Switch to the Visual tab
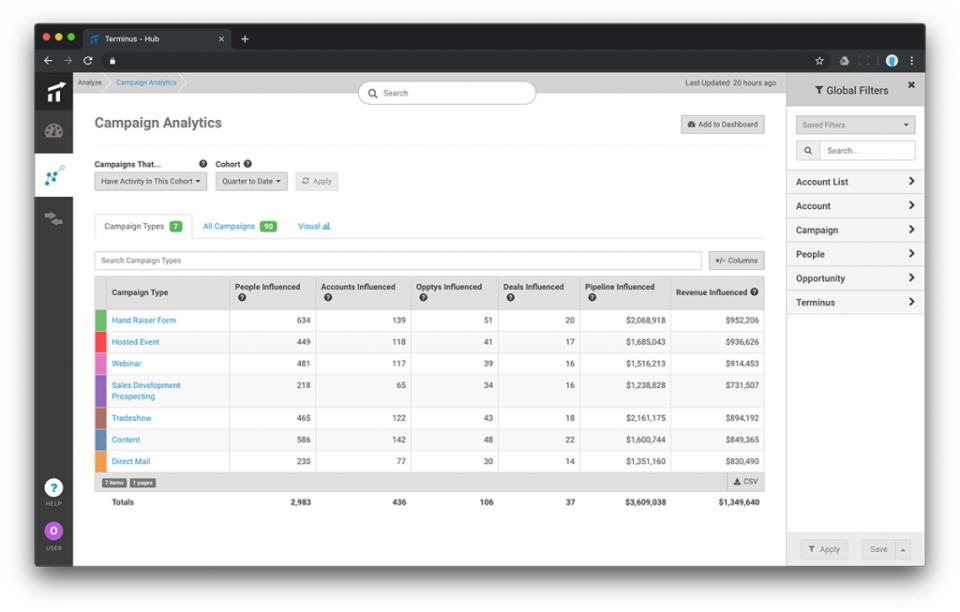Image resolution: width=960 pixels, height=612 pixels. (x=314, y=227)
